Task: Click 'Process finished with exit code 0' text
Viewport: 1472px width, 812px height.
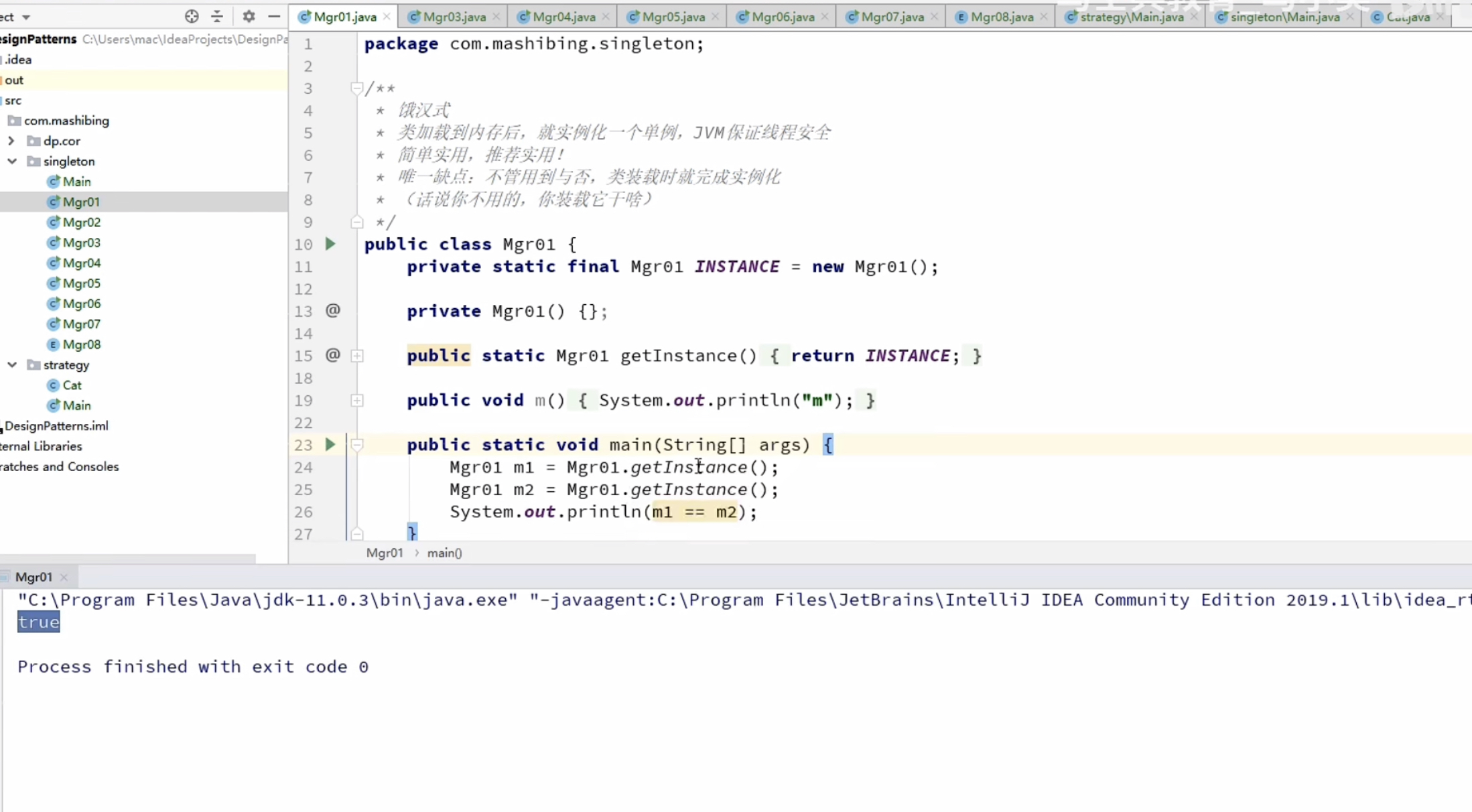Action: (193, 667)
